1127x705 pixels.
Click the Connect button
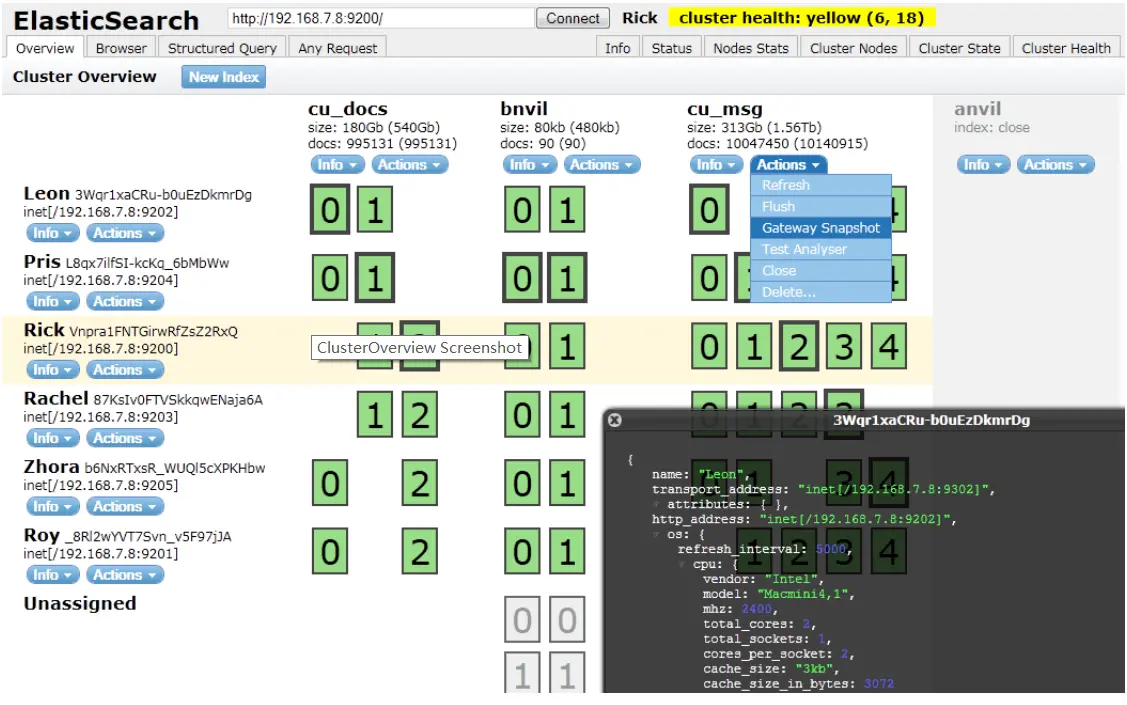click(x=572, y=18)
